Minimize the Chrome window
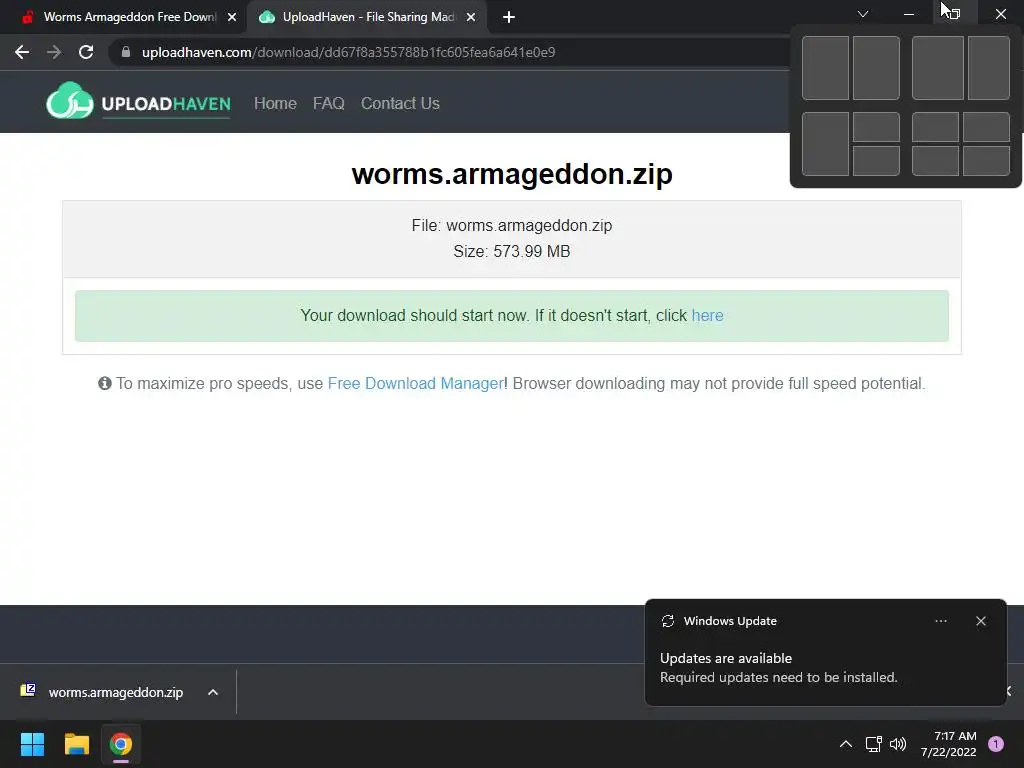 908,14
